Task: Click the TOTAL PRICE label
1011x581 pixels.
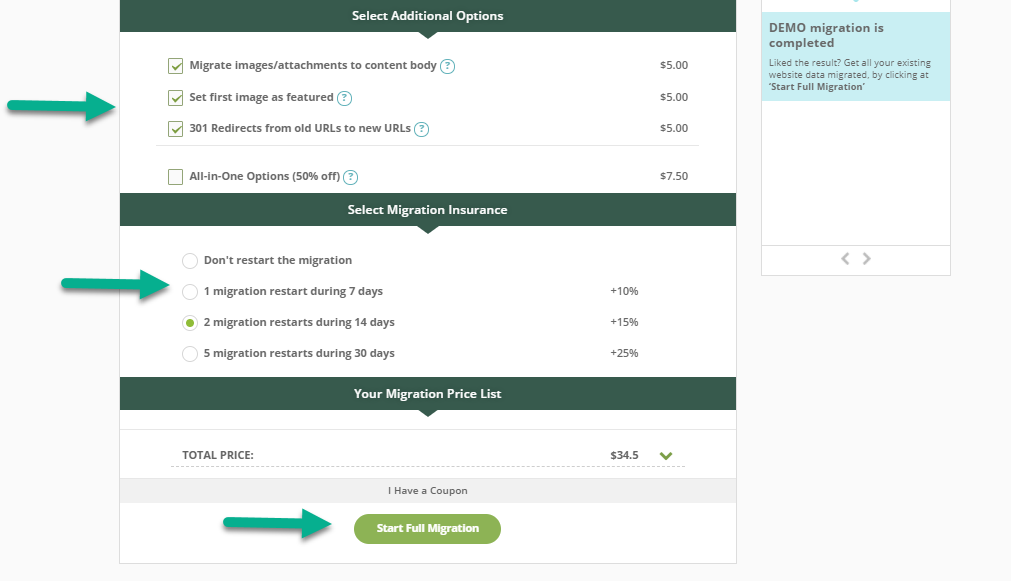Action: [218, 455]
